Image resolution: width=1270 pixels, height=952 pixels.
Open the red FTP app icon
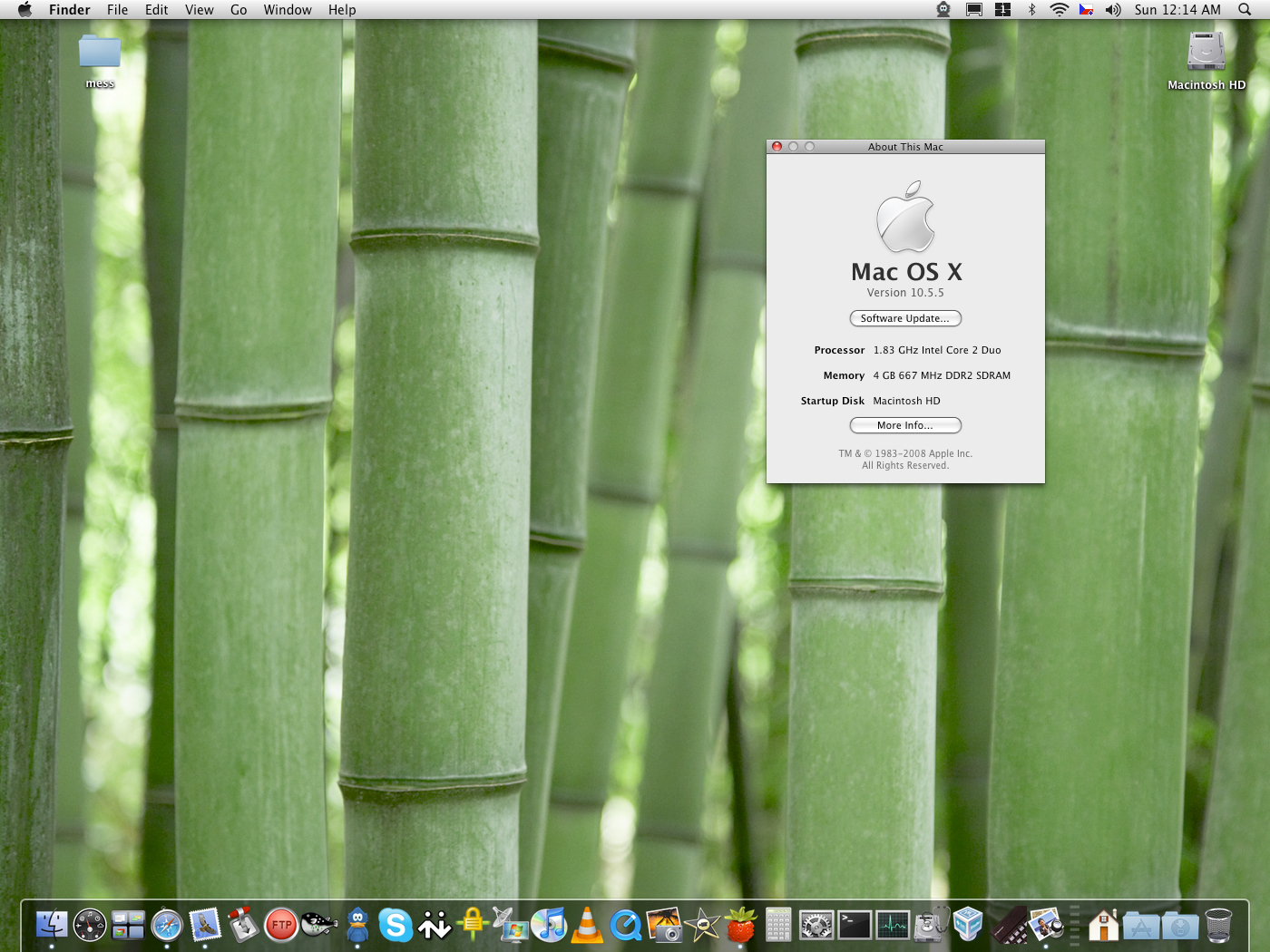coord(281,925)
